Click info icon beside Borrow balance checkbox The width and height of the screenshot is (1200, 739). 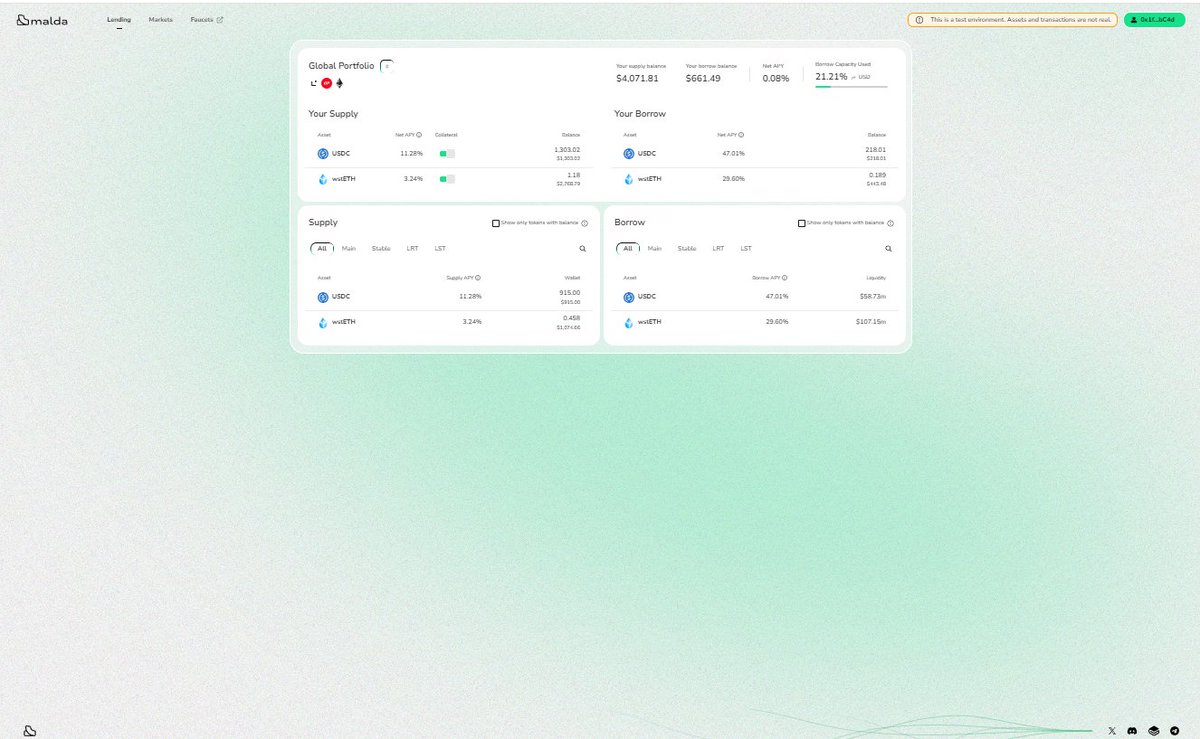[x=890, y=223]
